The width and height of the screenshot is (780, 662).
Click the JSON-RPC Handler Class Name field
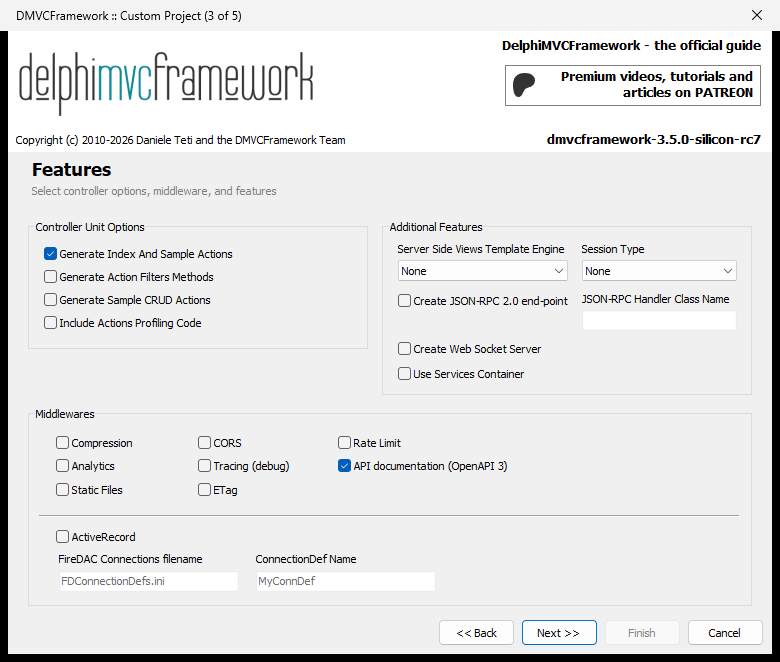[x=659, y=320]
